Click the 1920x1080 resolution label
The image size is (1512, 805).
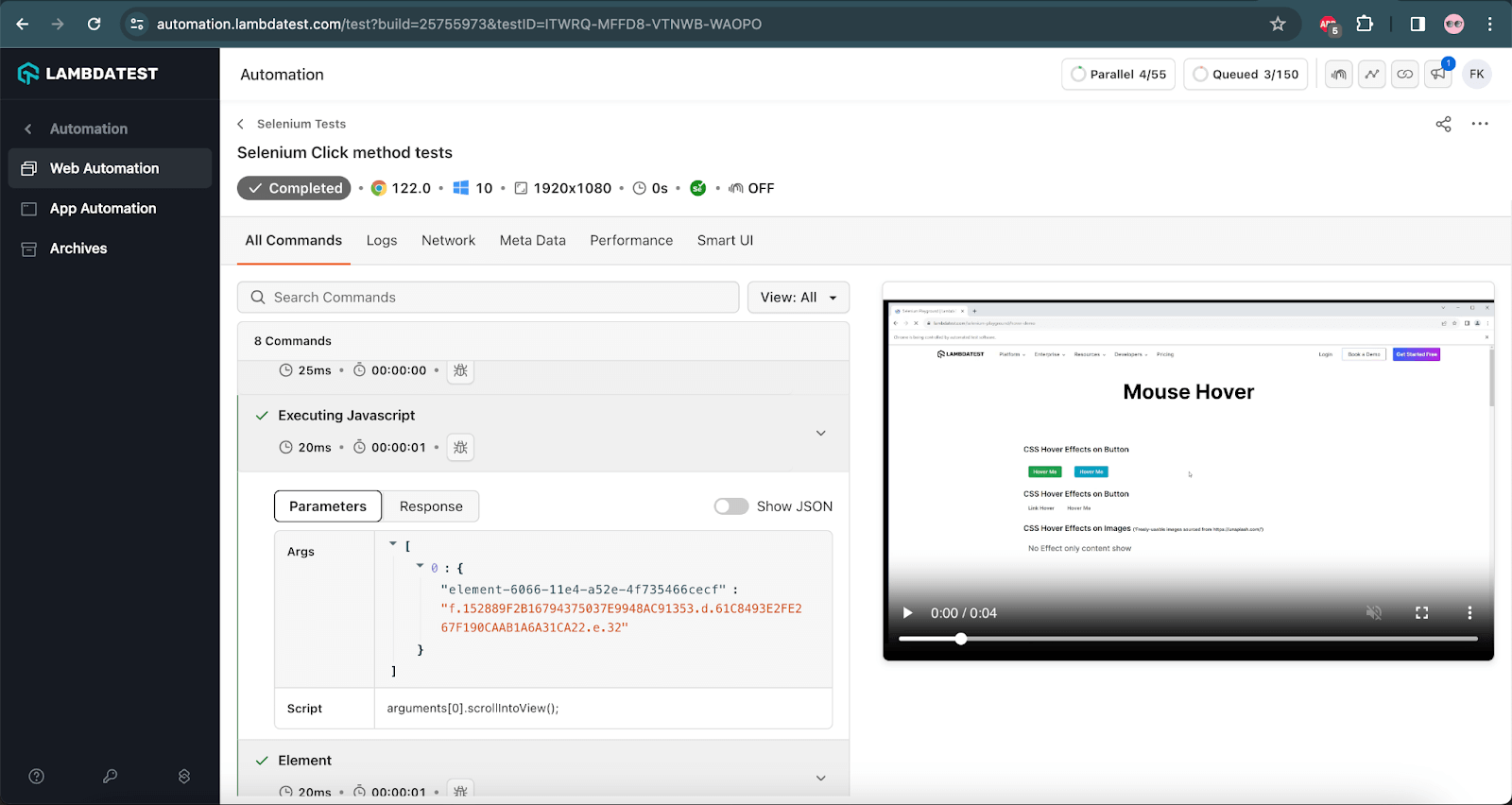pos(573,188)
